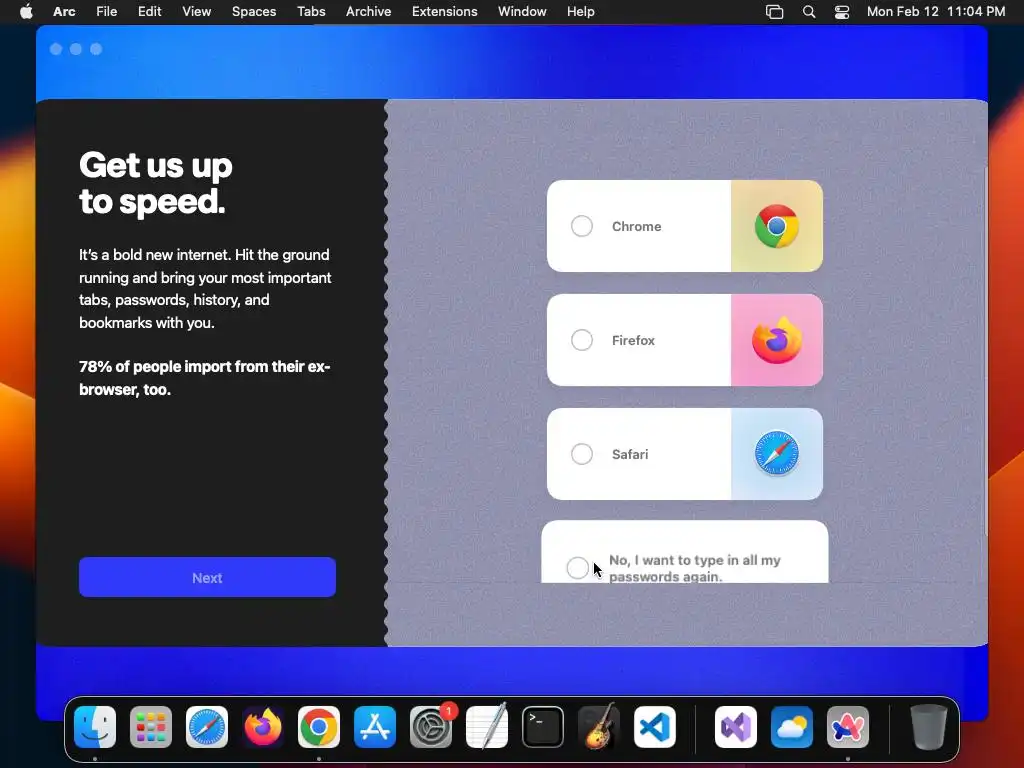Open the cloud weather app from the Dock
Screen dimensions: 1024x768
[792, 727]
